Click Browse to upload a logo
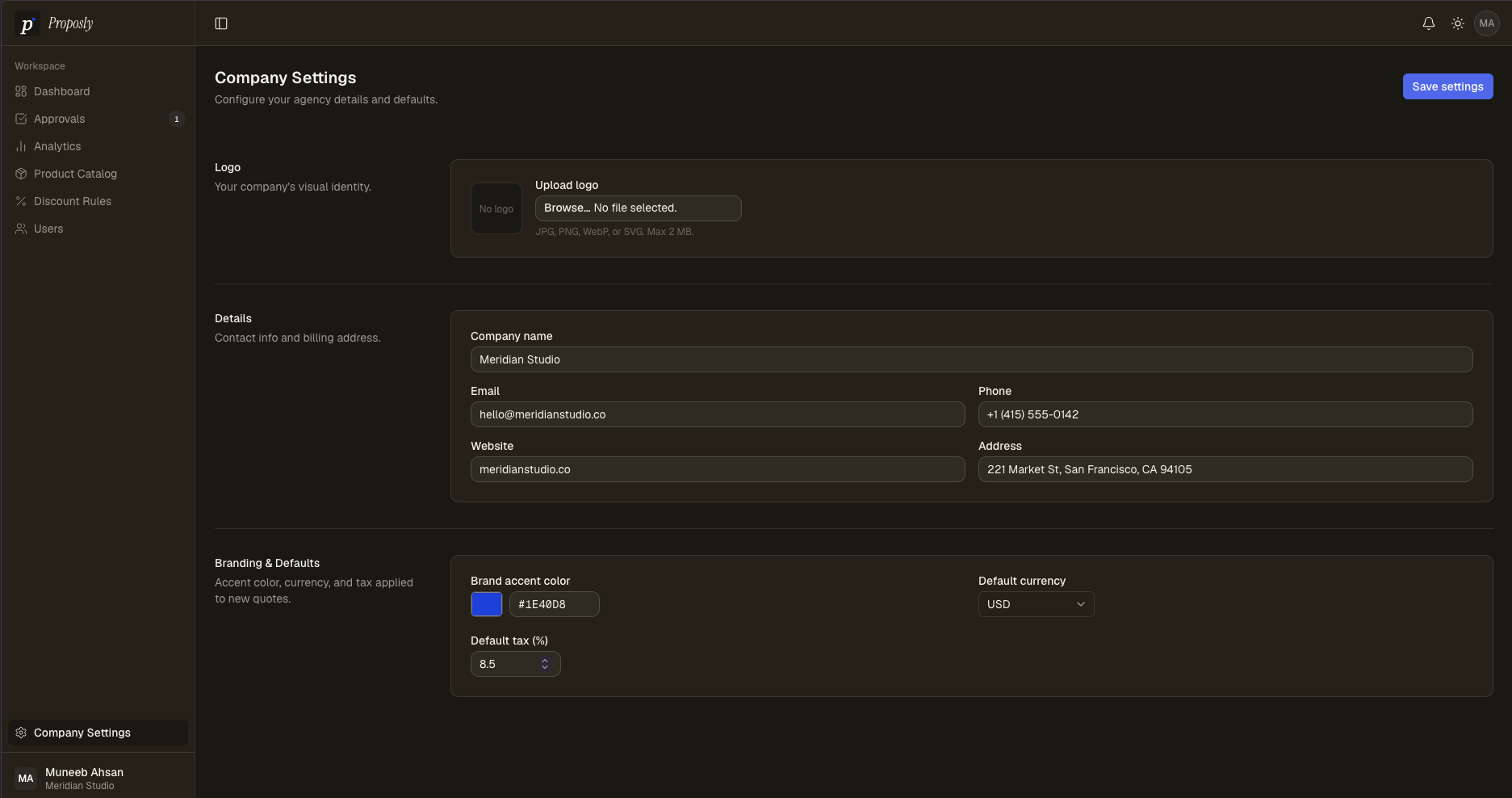This screenshot has width=1512, height=798. [x=567, y=208]
